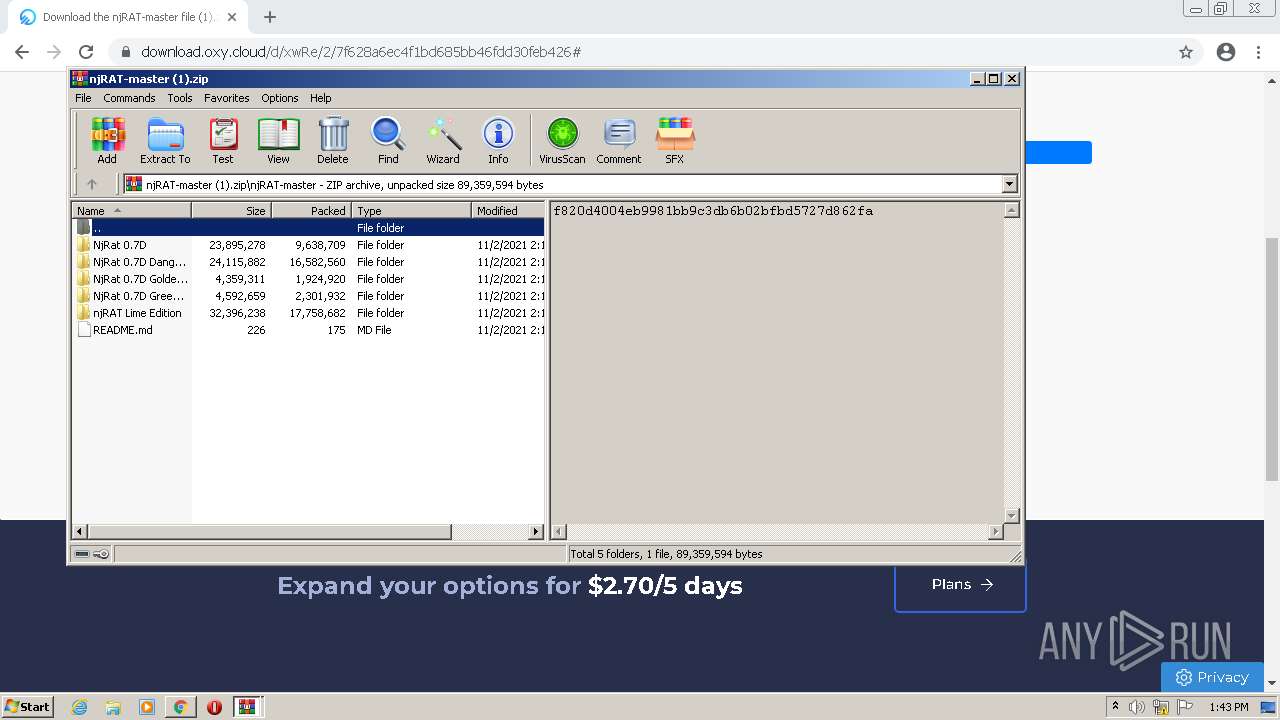Click the volume speaker tray icon
Viewport: 1280px width, 720px height.
click(1137, 707)
